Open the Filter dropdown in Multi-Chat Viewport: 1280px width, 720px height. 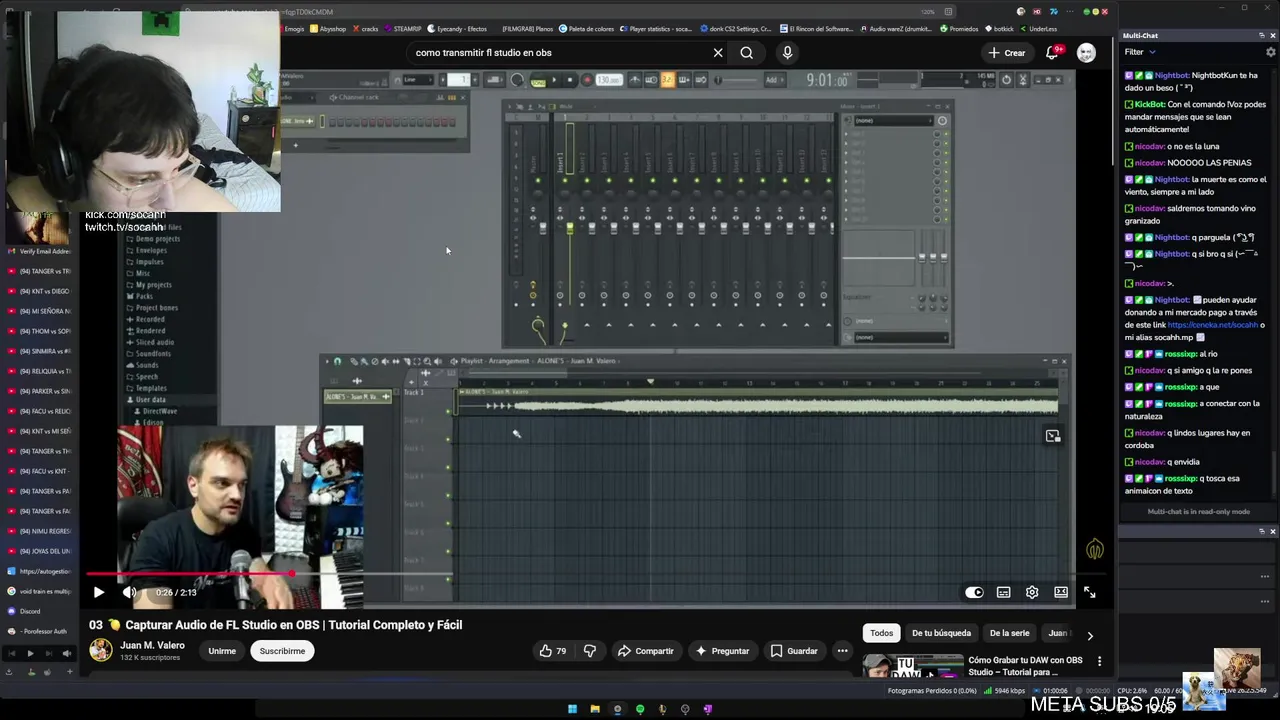coord(1139,52)
